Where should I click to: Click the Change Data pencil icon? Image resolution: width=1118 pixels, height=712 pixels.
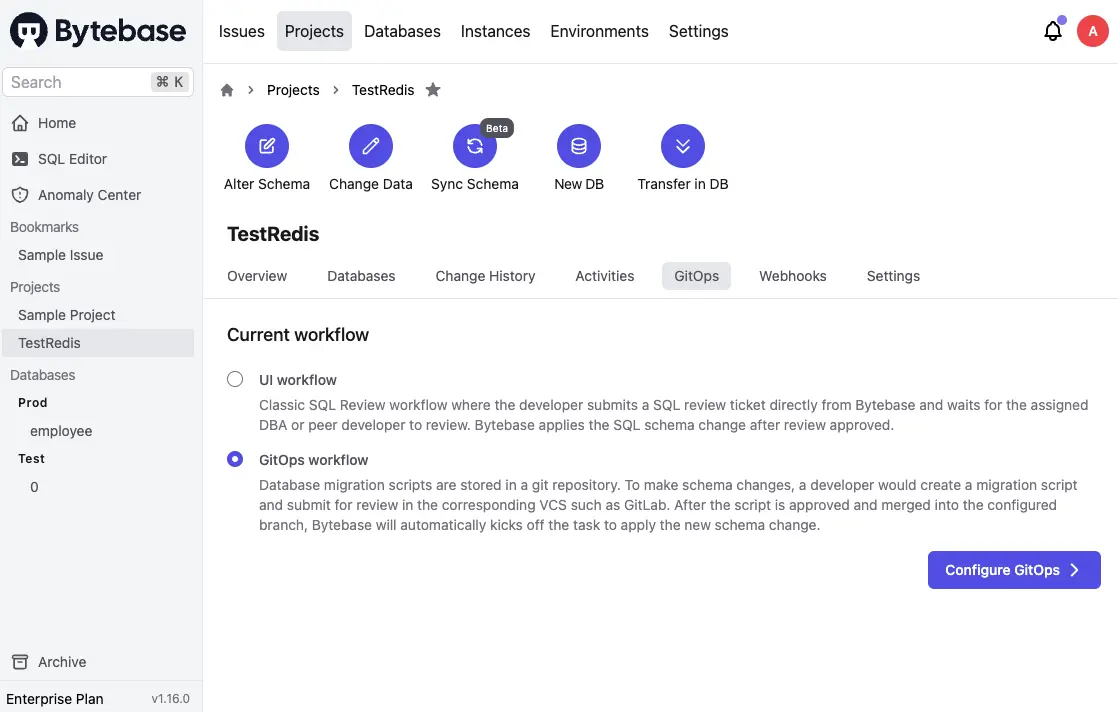coord(370,145)
